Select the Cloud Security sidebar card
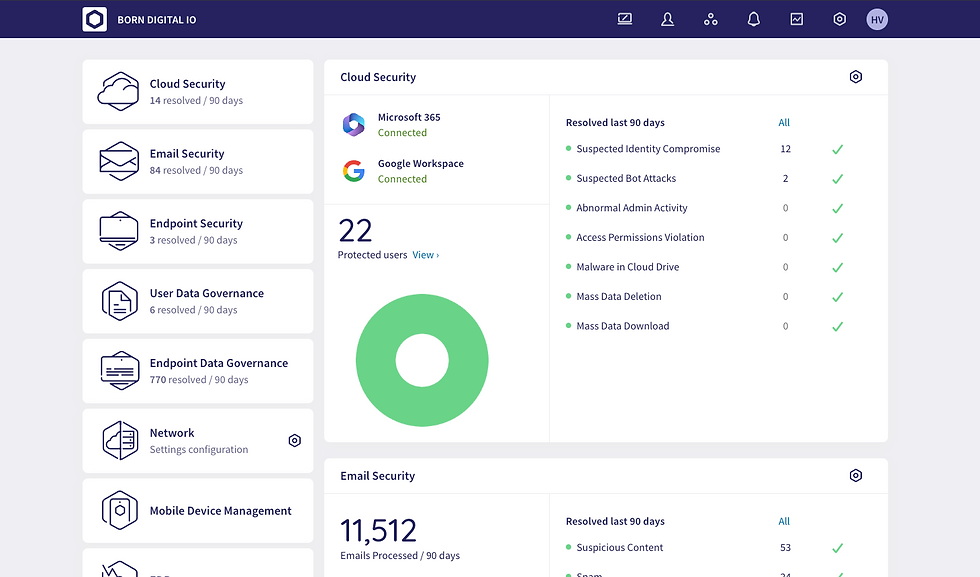The width and height of the screenshot is (980, 577). pyautogui.click(x=198, y=92)
